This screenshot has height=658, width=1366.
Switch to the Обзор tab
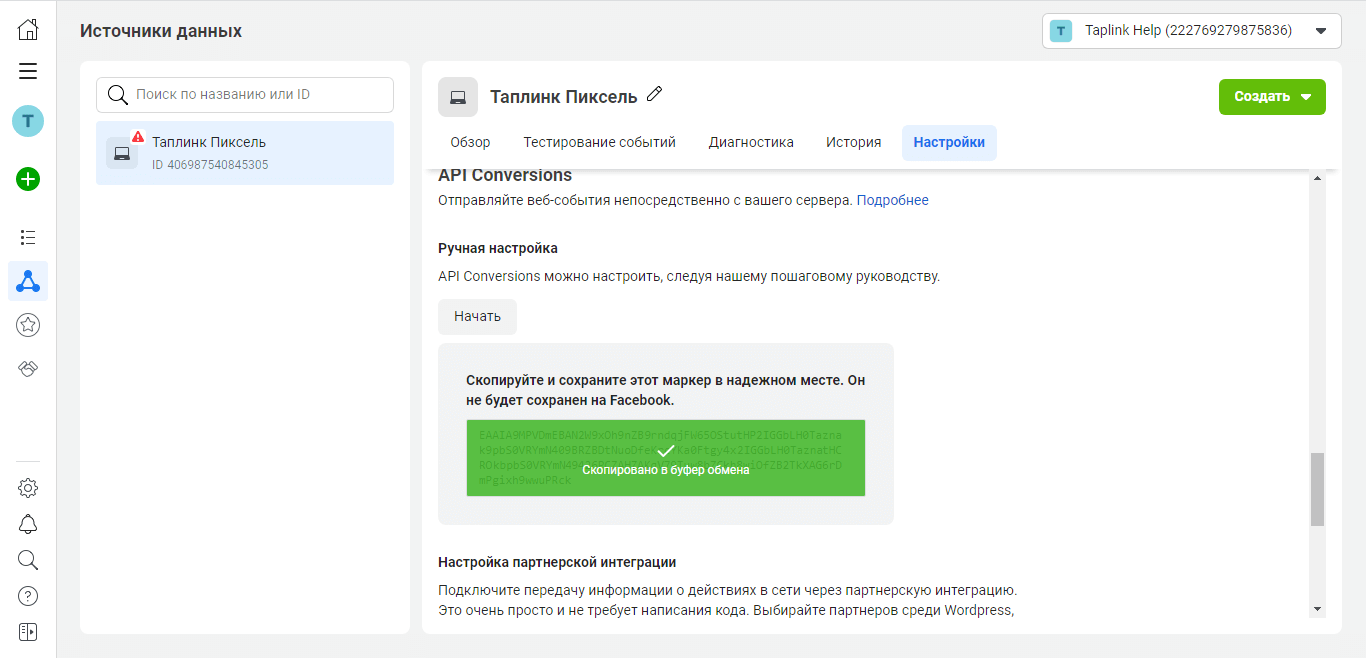(x=470, y=142)
